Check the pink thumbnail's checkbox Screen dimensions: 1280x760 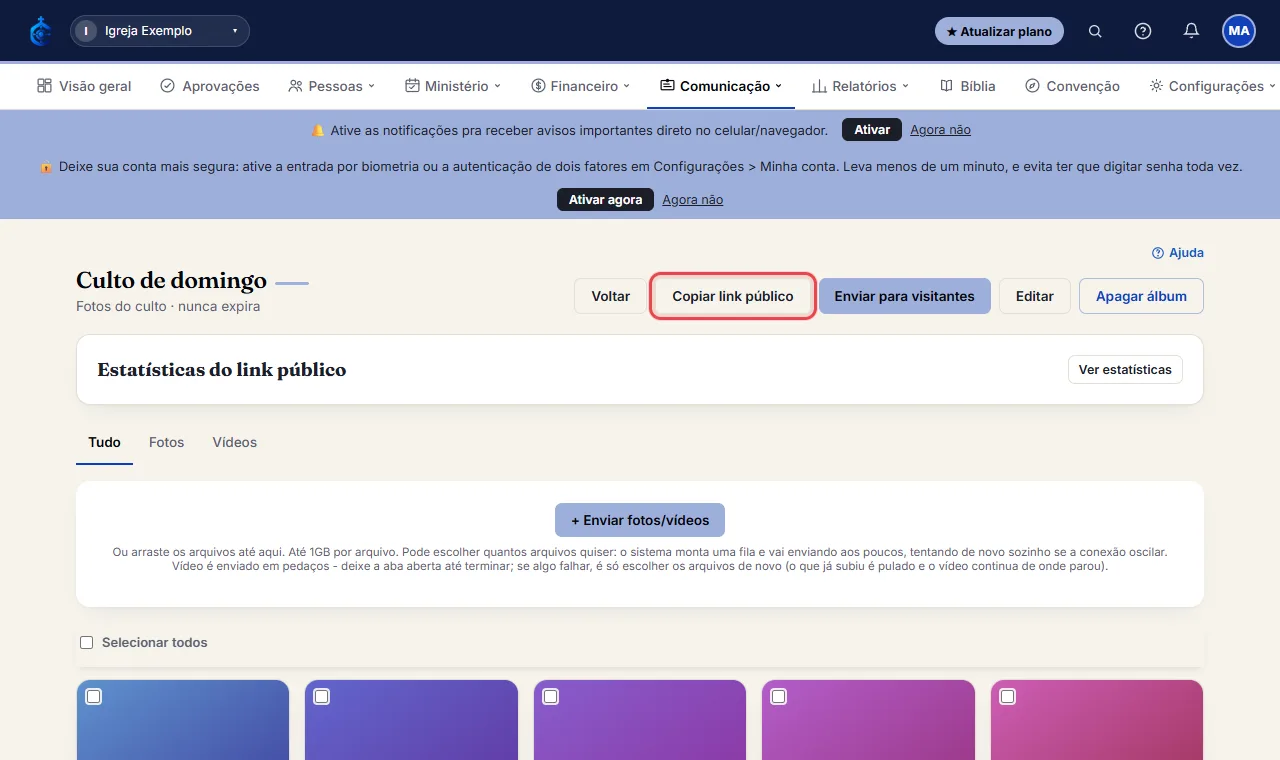(1007, 696)
